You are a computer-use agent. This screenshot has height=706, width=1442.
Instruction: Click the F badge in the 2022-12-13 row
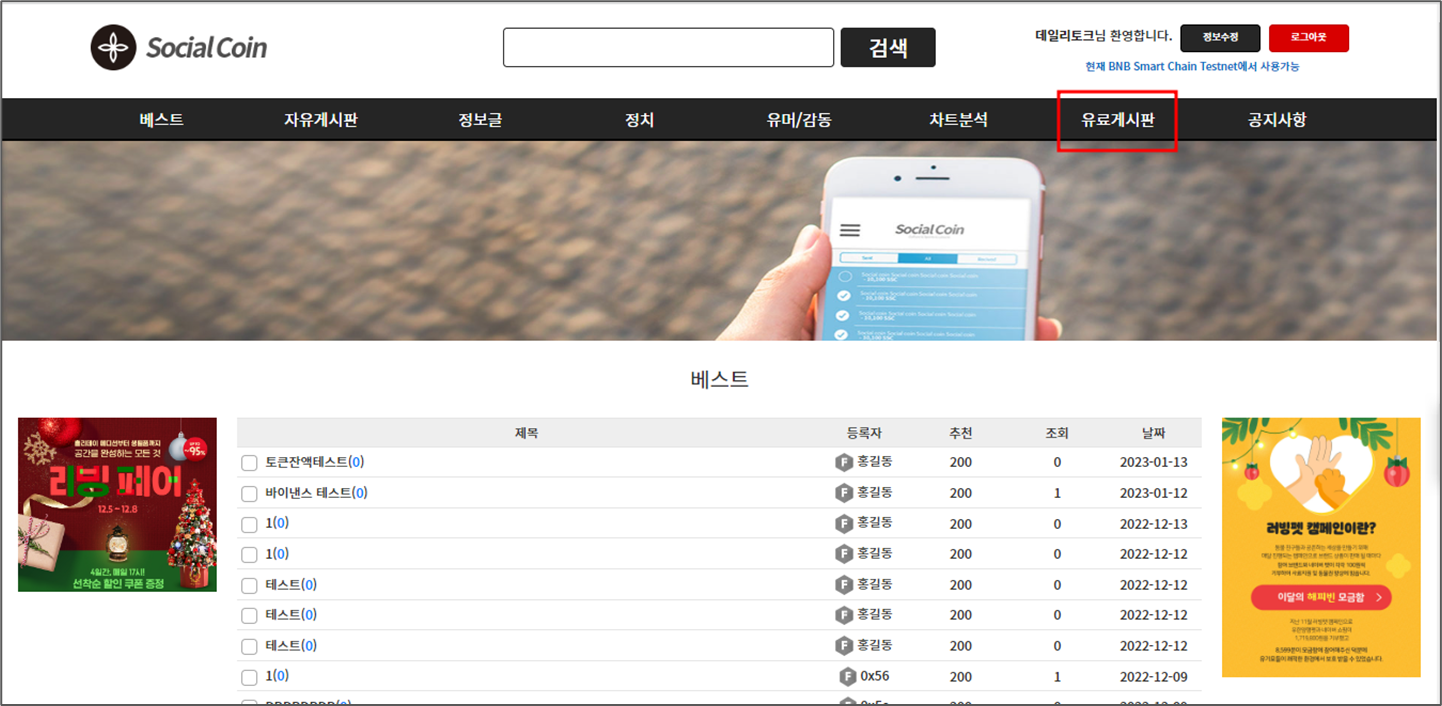[x=844, y=524]
